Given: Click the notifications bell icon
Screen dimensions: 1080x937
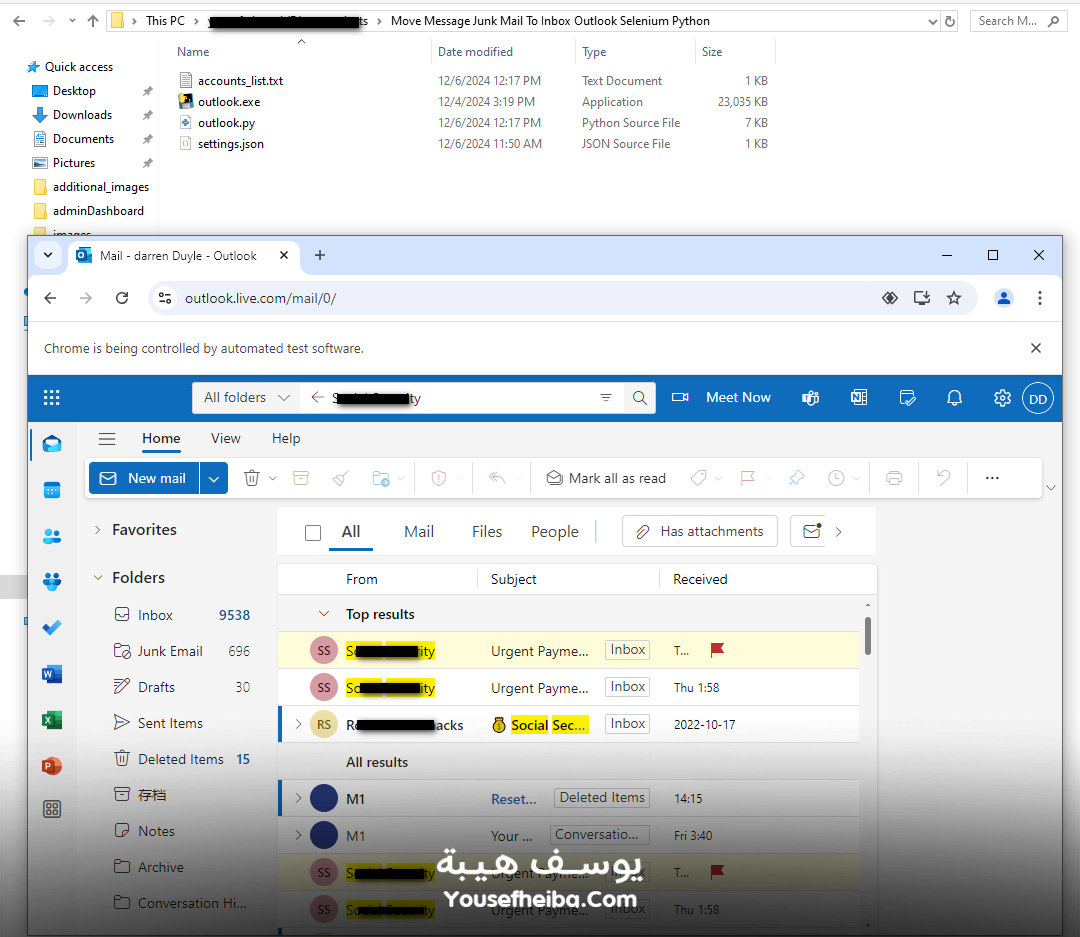Looking at the screenshot, I should (x=954, y=397).
